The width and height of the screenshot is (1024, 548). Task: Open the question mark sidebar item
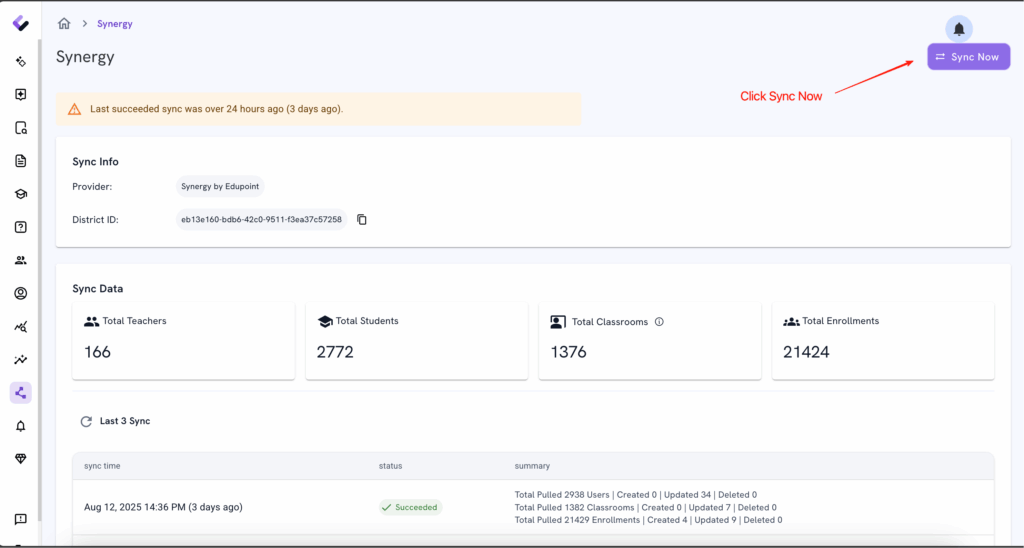pyautogui.click(x=20, y=227)
